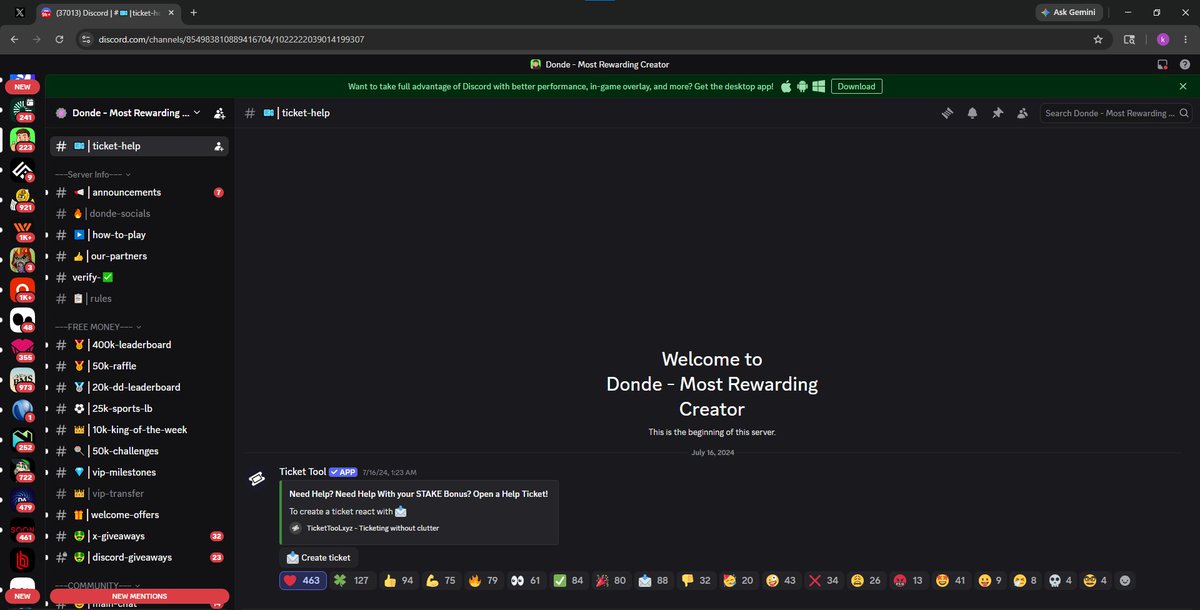The height and width of the screenshot is (610, 1200).
Task: Open the vip-milestones channel
Action: click(x=140, y=472)
